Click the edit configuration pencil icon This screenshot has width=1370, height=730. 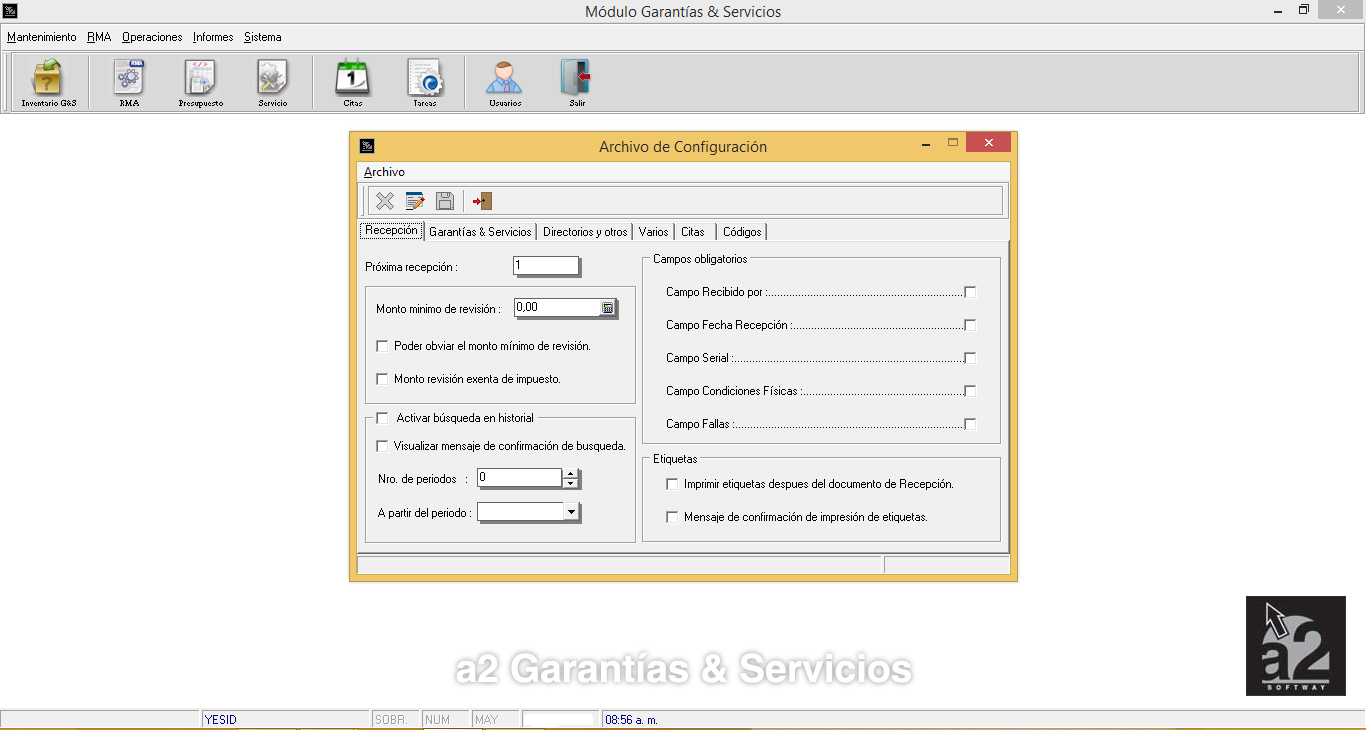415,201
